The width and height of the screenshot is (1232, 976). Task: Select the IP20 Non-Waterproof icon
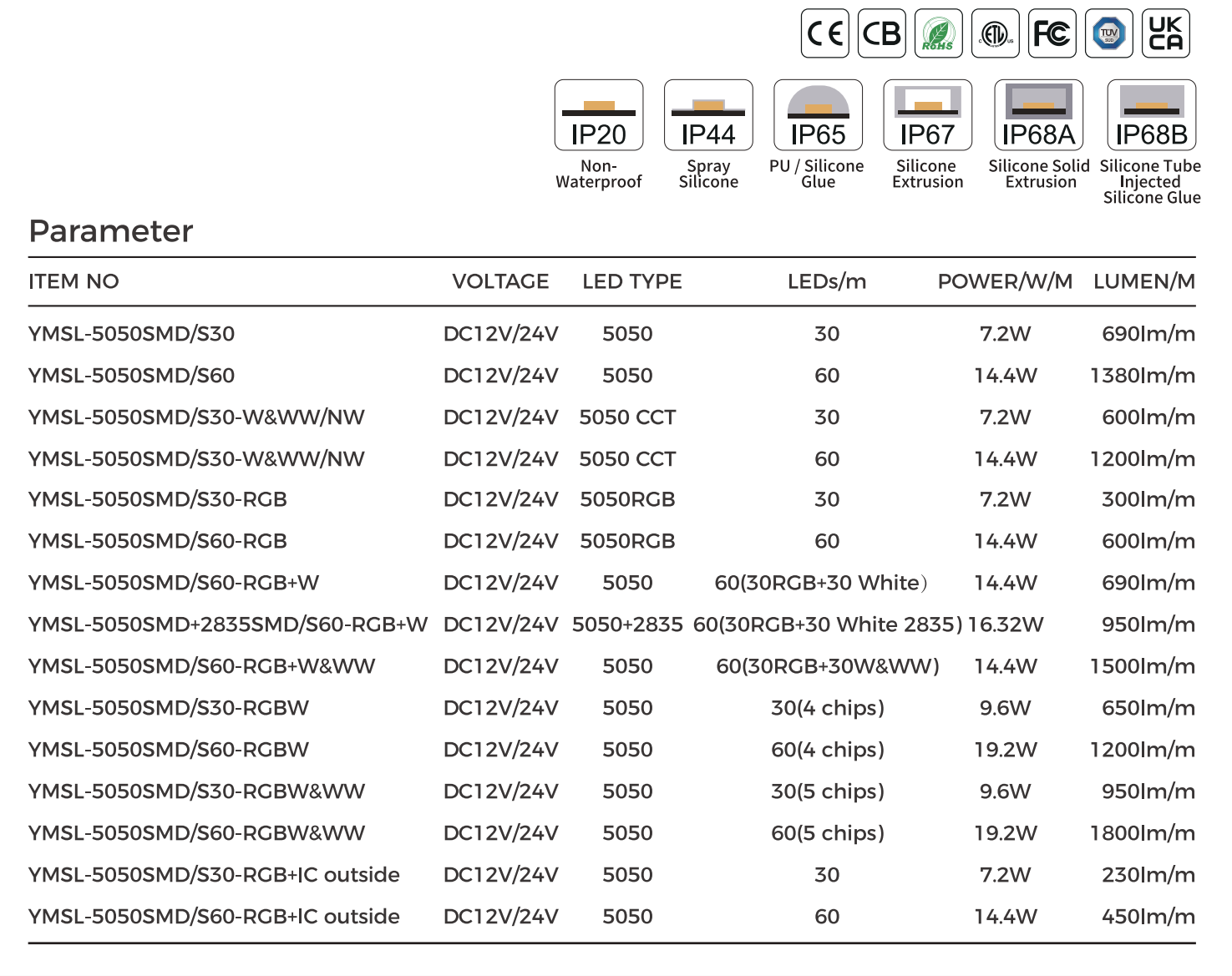[x=598, y=115]
